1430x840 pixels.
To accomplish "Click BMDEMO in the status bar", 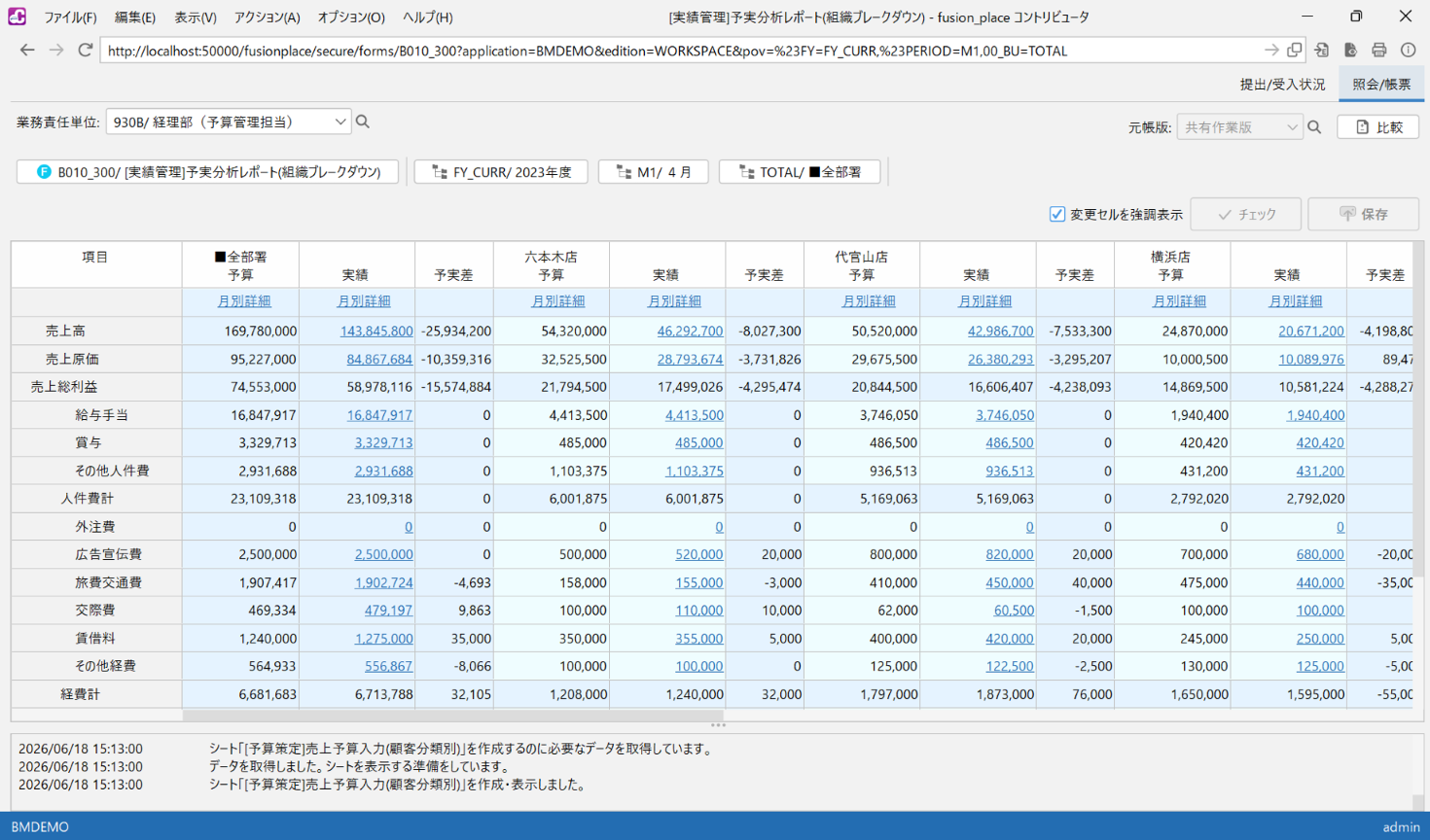I will (40, 826).
